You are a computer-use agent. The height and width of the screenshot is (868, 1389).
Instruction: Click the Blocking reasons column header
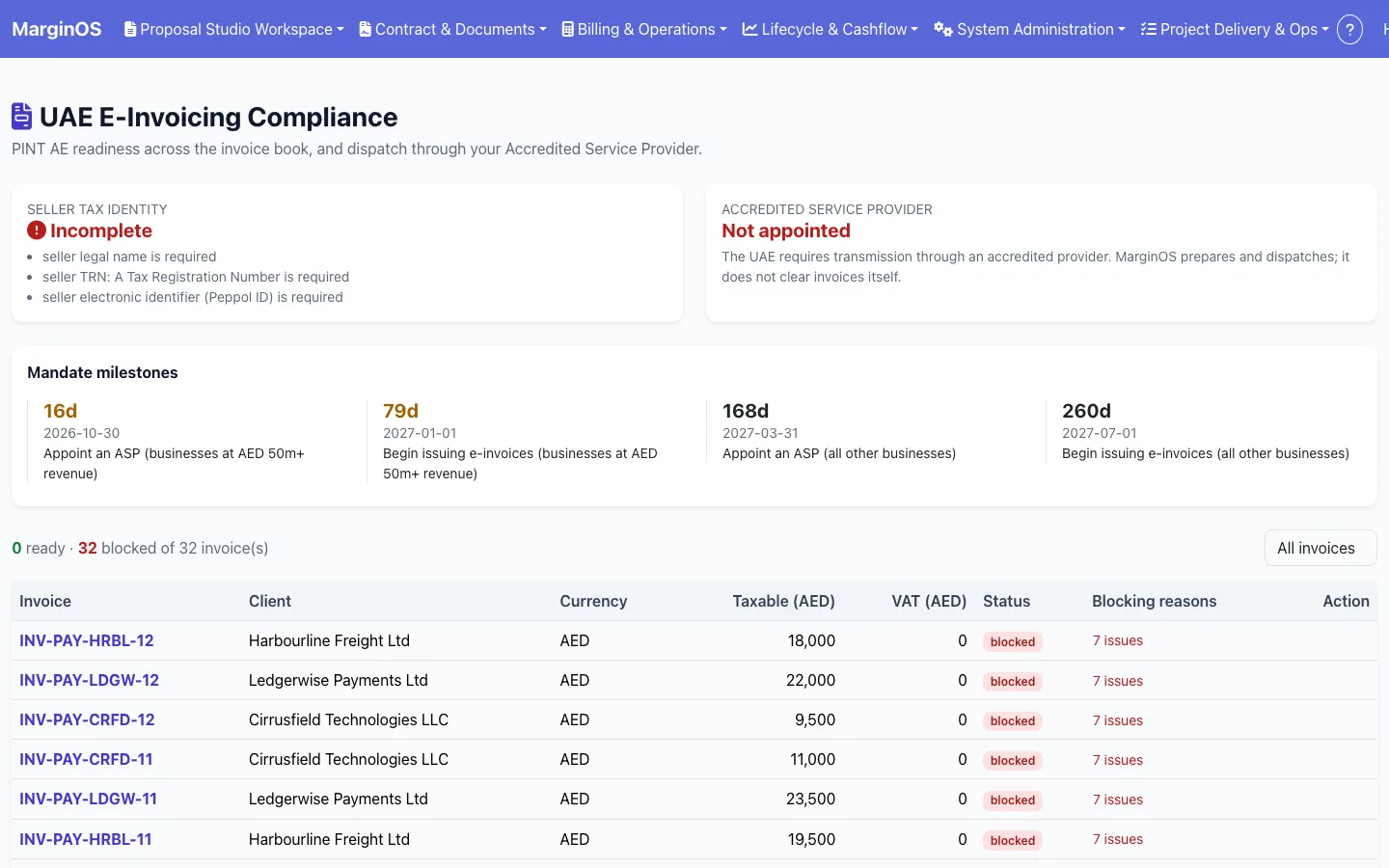[x=1154, y=601]
